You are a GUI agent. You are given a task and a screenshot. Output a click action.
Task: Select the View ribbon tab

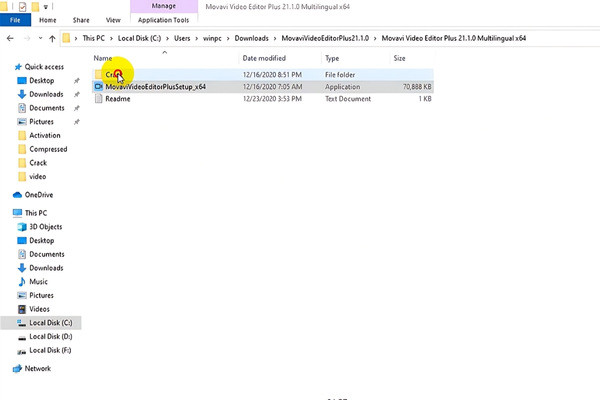[113, 20]
